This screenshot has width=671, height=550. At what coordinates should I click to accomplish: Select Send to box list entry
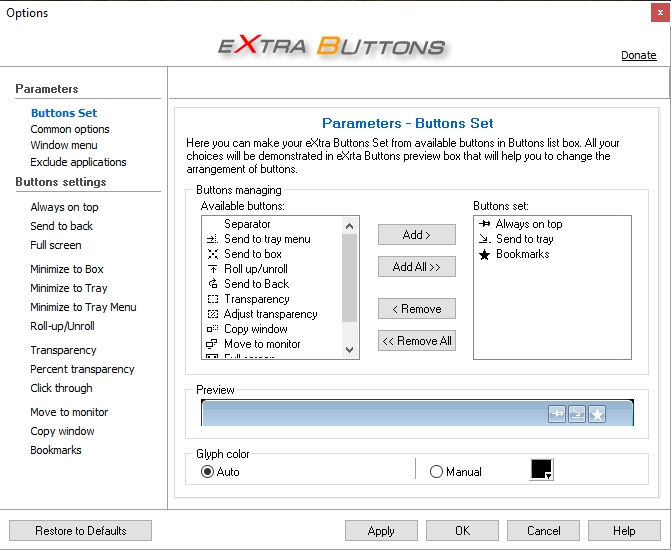coord(272,254)
